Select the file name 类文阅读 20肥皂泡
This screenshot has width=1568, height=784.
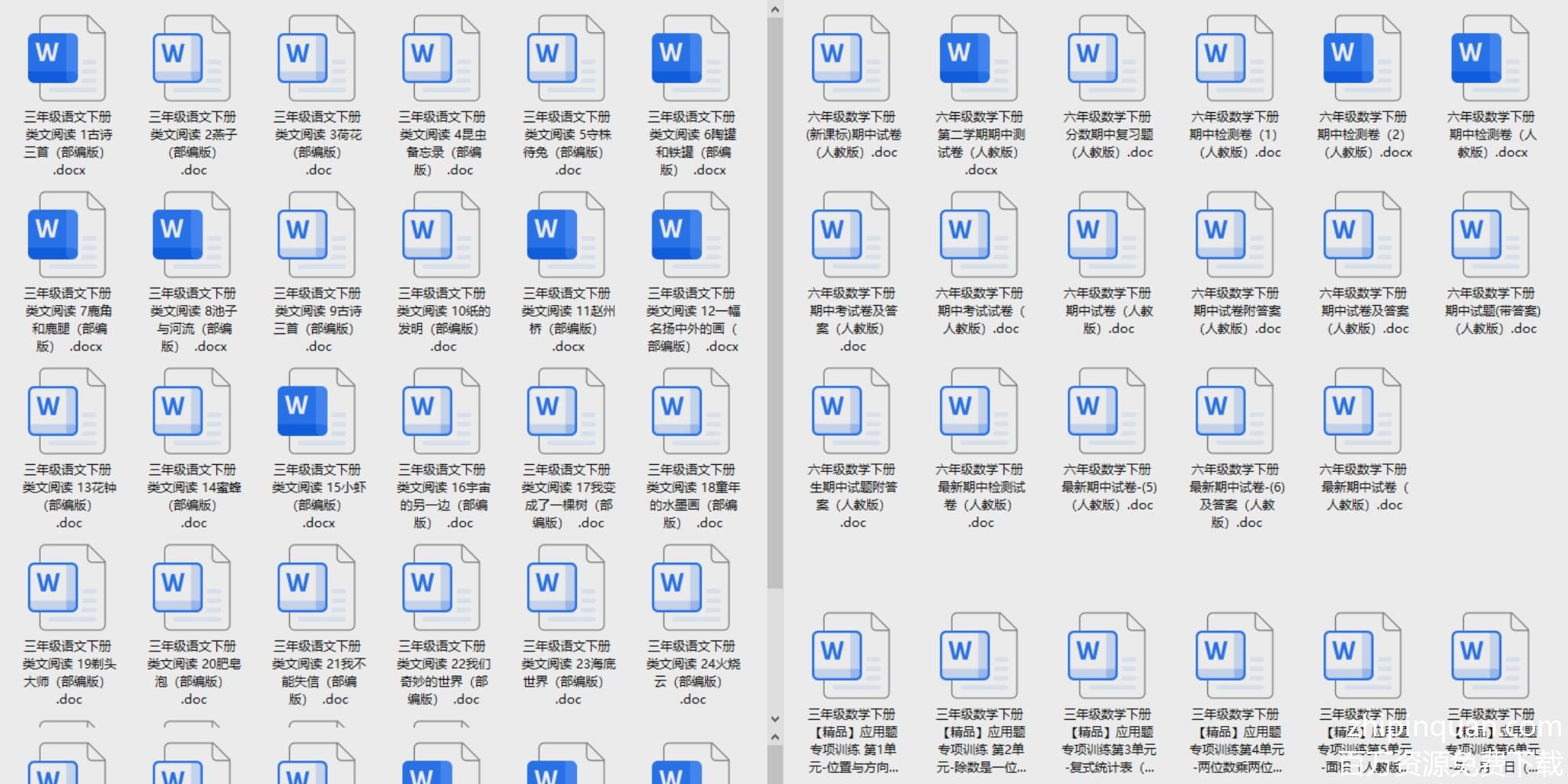pyautogui.click(x=194, y=673)
